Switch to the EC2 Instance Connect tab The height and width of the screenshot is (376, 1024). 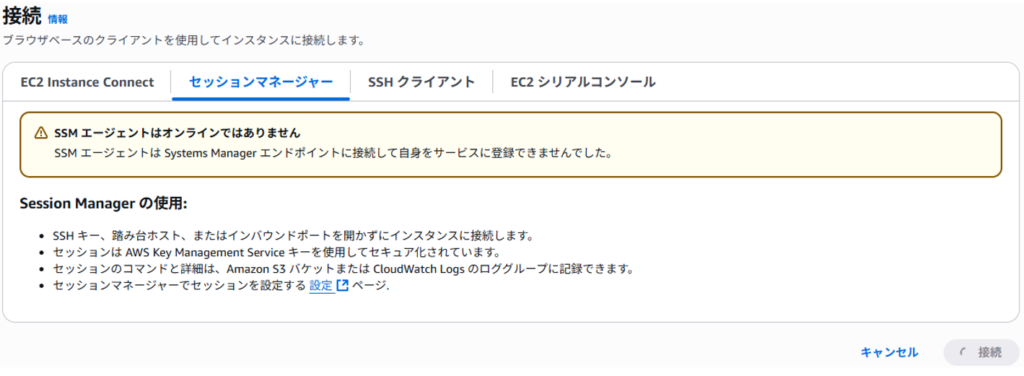[x=88, y=82]
